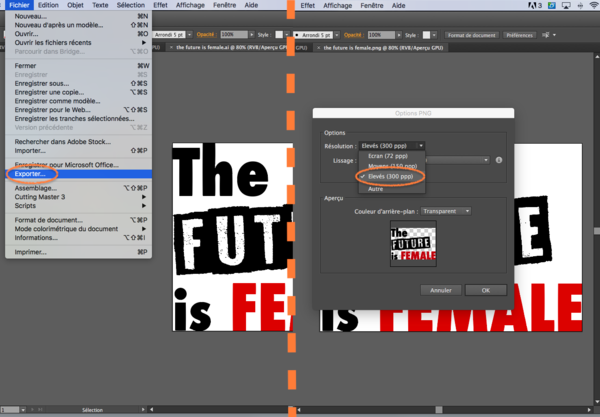Click the OK button in Options PNG
Viewport: 600px width, 417px height.
[x=485, y=290]
